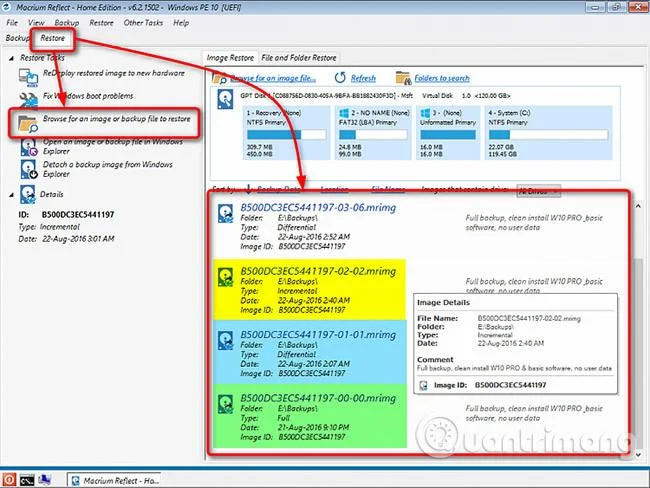Click the ID value B500DC3EC5441197 in Details
This screenshot has width=650, height=488.
pyautogui.click(x=78, y=215)
